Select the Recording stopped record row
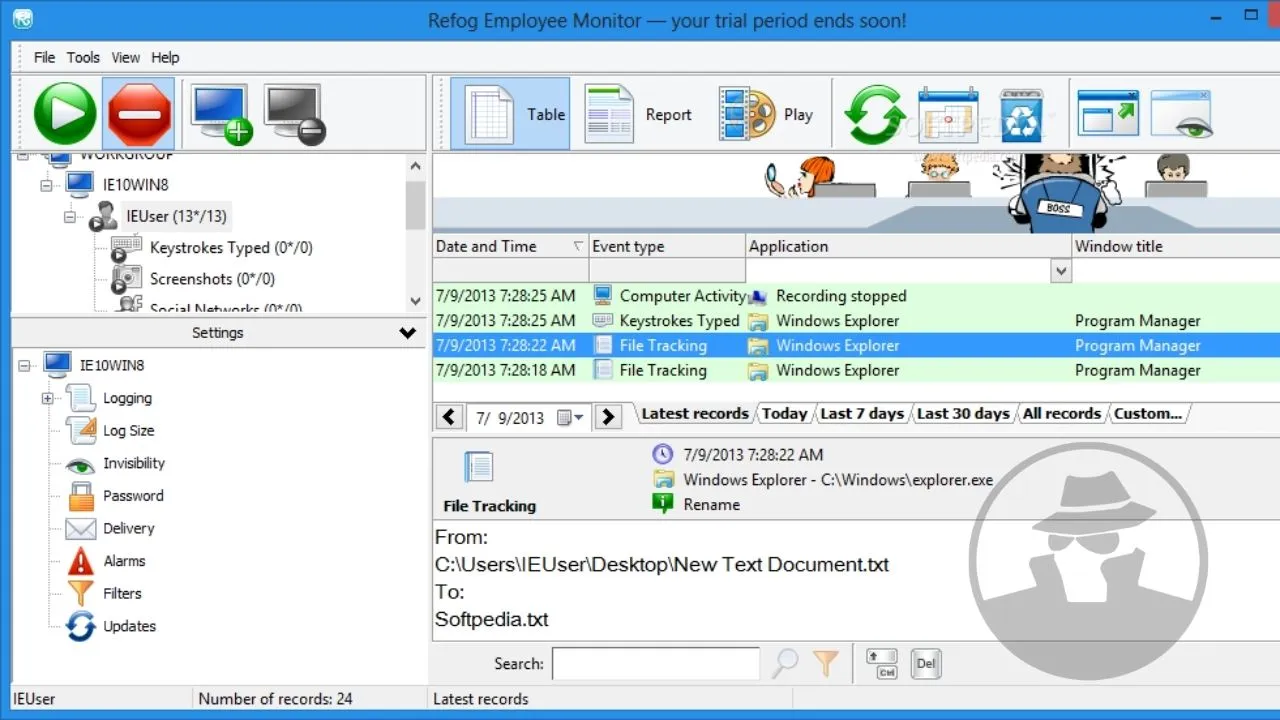Screen dimensions: 1280x720 [856, 296]
